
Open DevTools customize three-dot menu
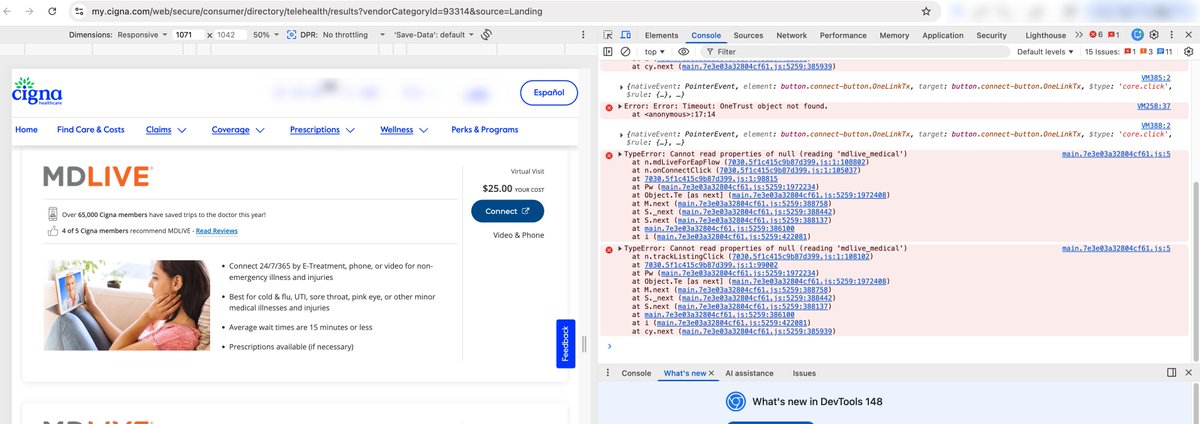(x=1171, y=35)
